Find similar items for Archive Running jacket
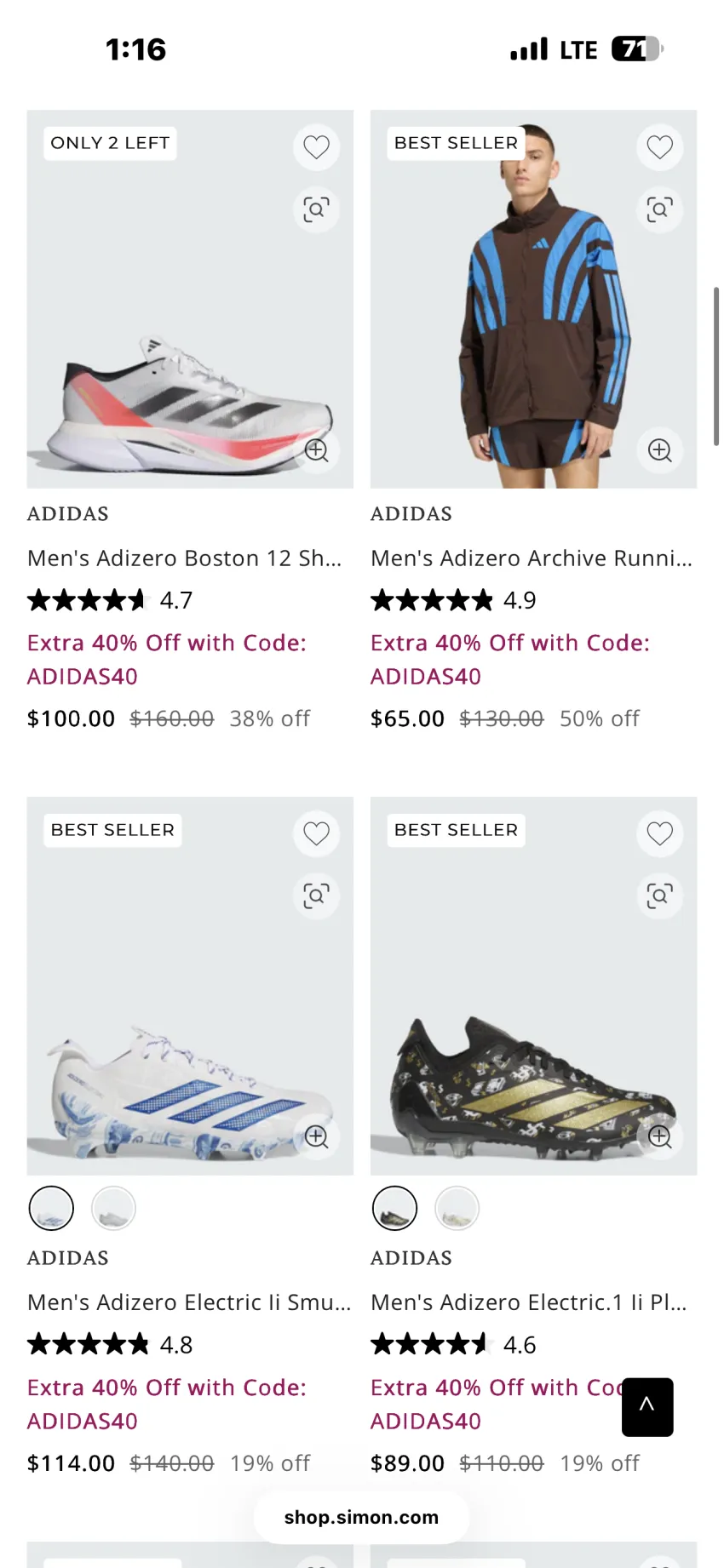Screen dimensions: 724x1568 (x=660, y=209)
